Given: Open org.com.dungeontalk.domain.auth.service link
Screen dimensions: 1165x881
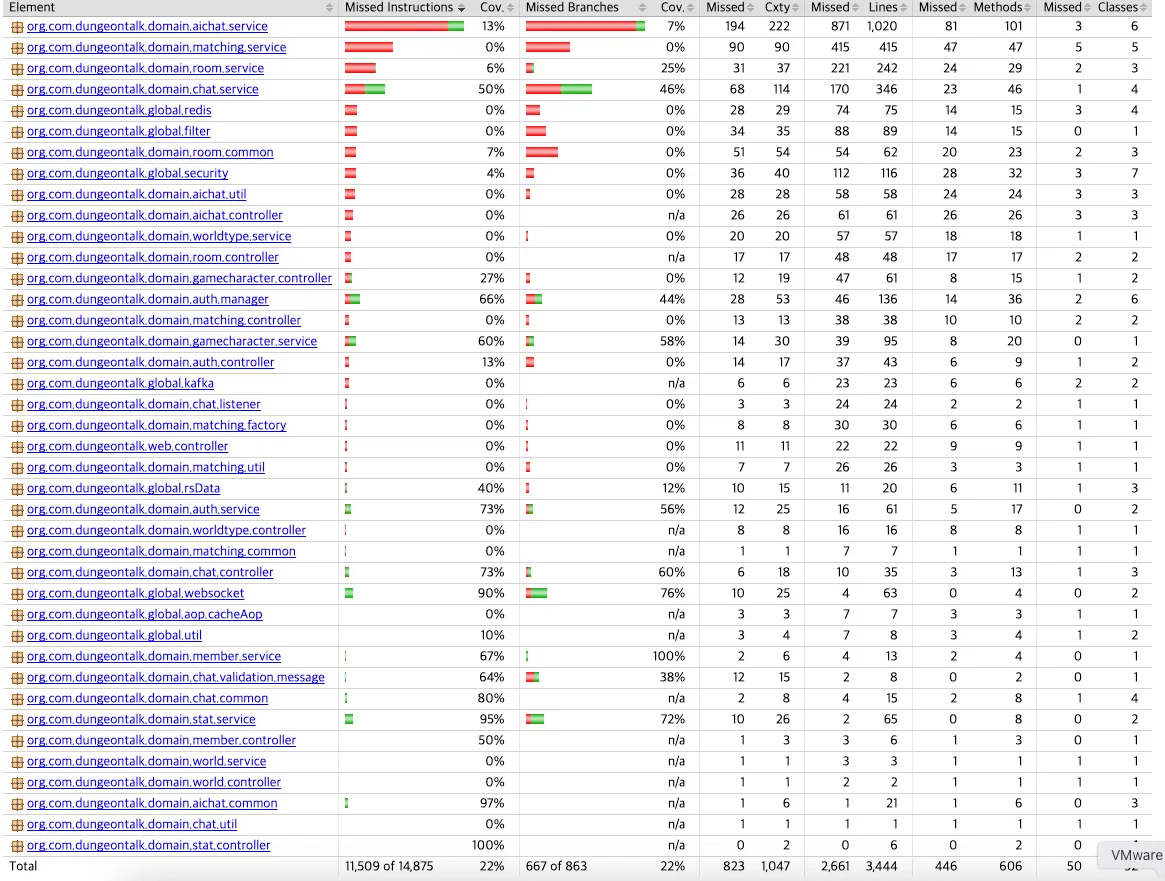Looking at the screenshot, I should tap(143, 510).
